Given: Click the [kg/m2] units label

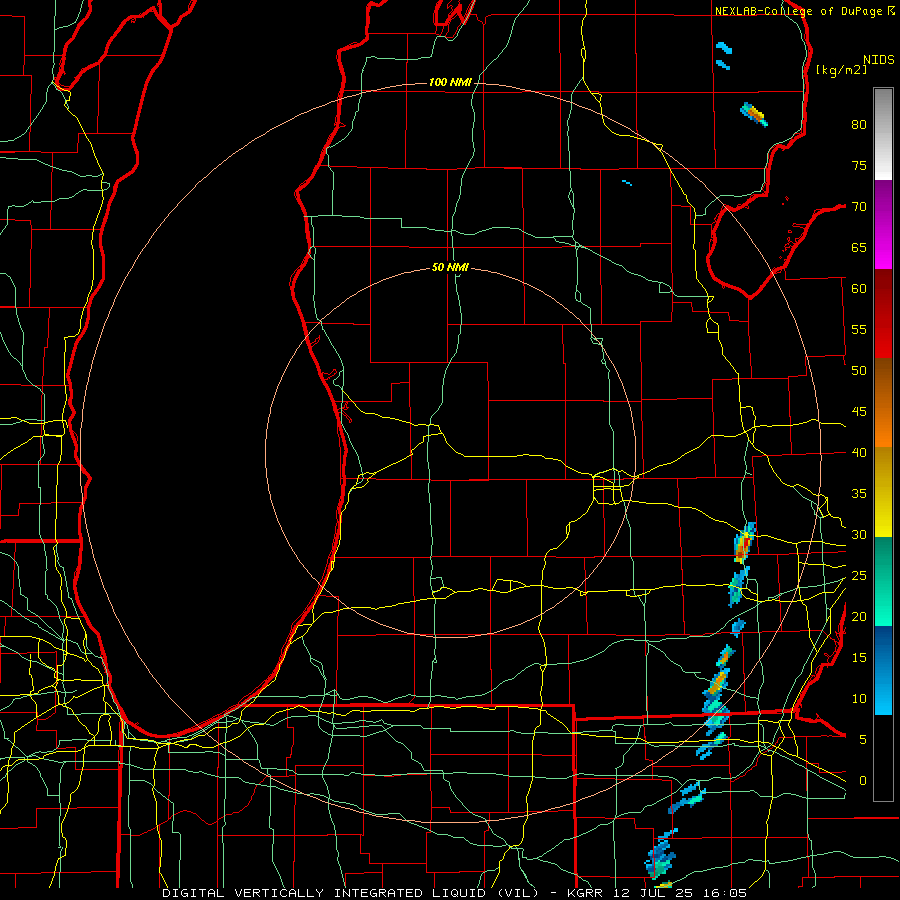Looking at the screenshot, I should [841, 70].
